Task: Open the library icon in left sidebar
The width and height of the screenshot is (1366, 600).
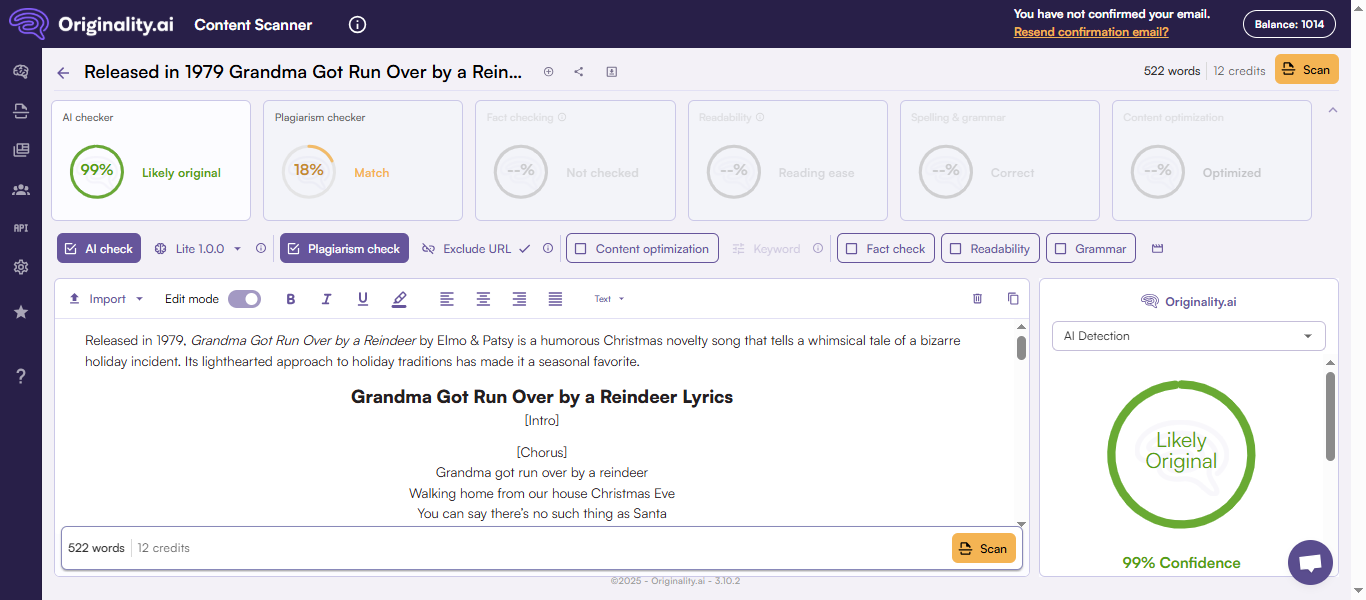Action: pyautogui.click(x=20, y=150)
